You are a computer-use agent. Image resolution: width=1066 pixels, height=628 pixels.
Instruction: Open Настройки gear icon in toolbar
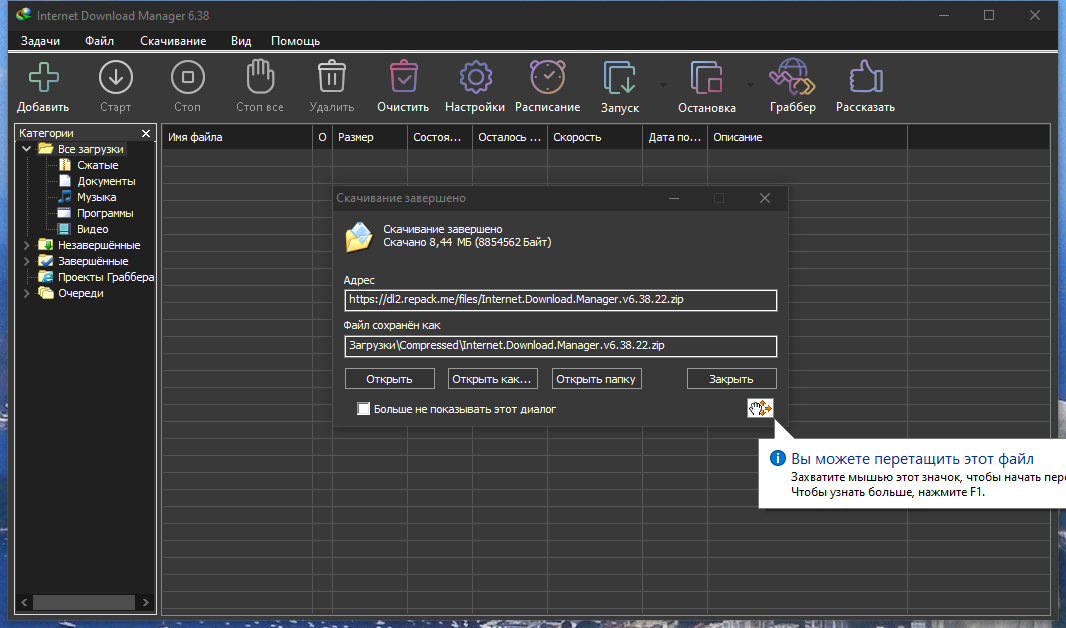[475, 78]
